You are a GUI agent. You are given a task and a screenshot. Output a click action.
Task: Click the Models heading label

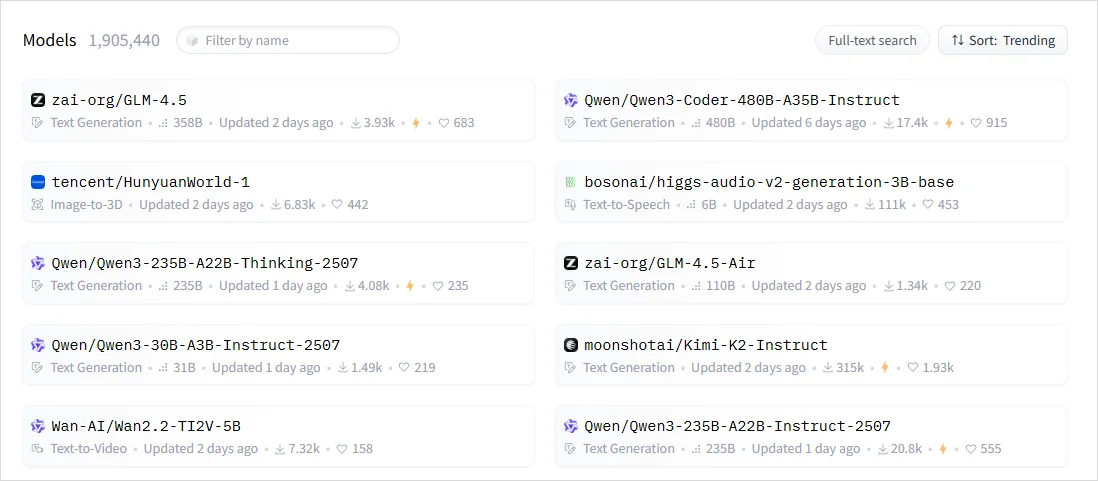(50, 40)
